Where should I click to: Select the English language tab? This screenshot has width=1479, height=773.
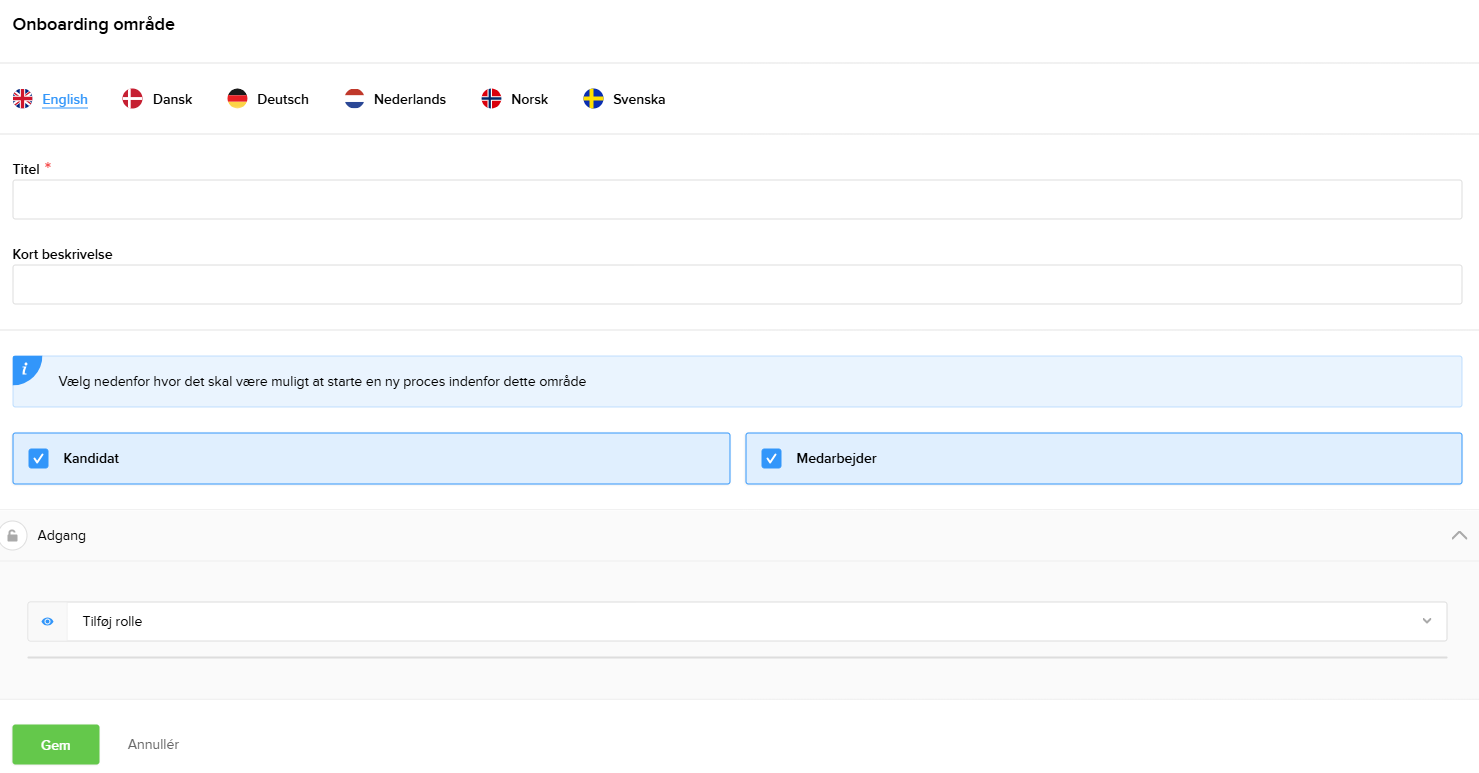pos(64,98)
